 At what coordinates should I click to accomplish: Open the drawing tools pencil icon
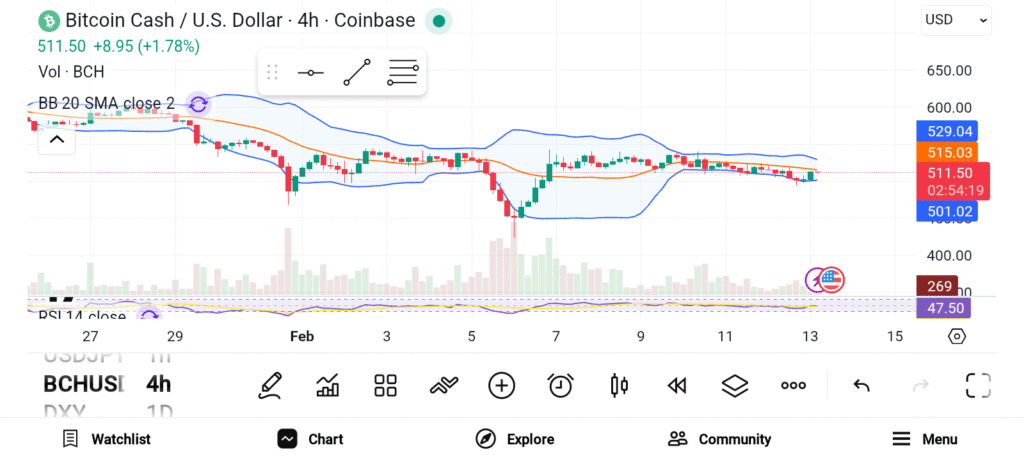click(269, 385)
